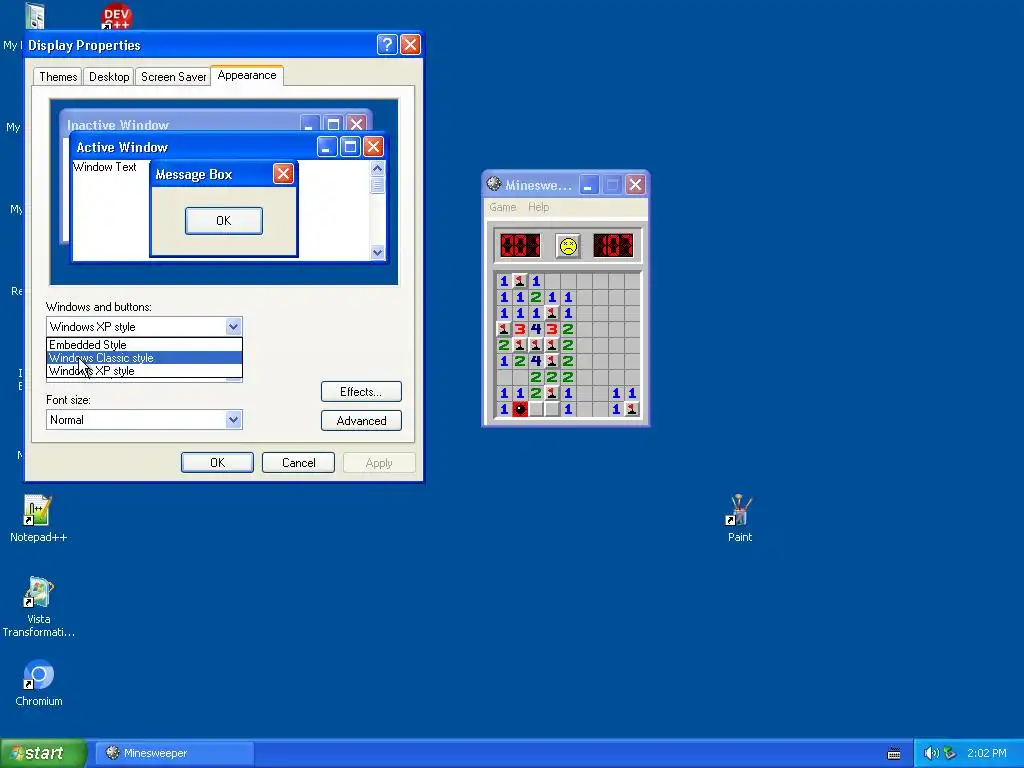Switch to the Themes tab
Image resolution: width=1024 pixels, height=768 pixels.
(x=58, y=76)
